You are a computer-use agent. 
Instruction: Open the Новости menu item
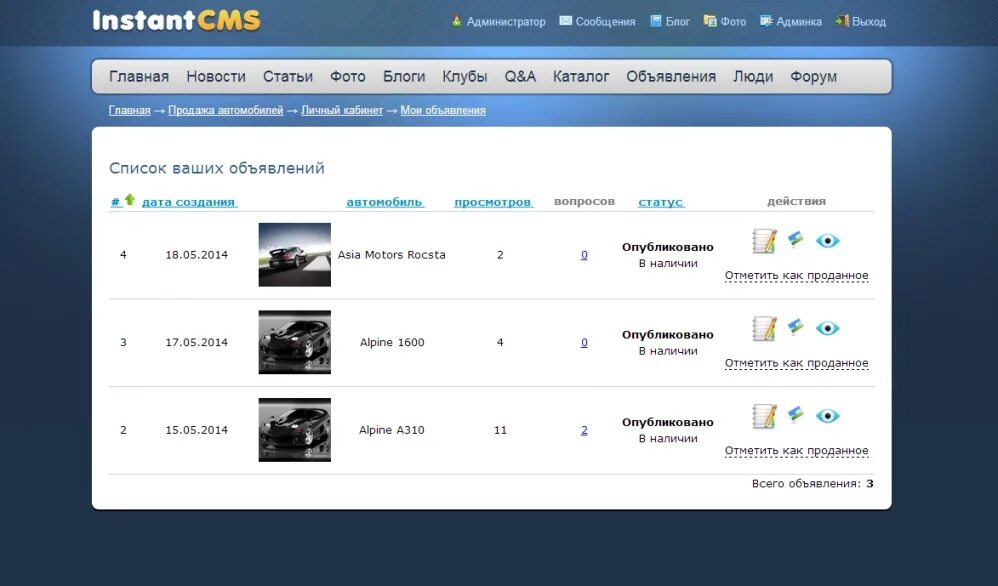(x=216, y=76)
